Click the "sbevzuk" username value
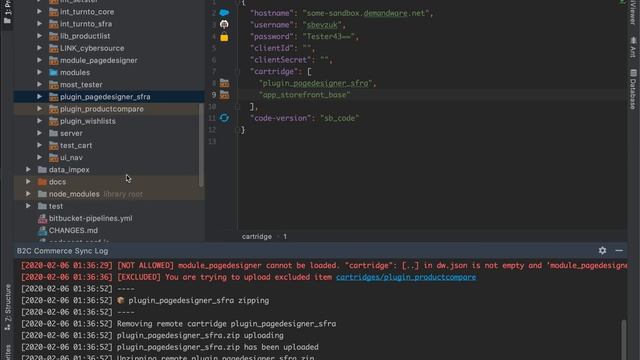Screen dimensions: 640x360 point(322,25)
